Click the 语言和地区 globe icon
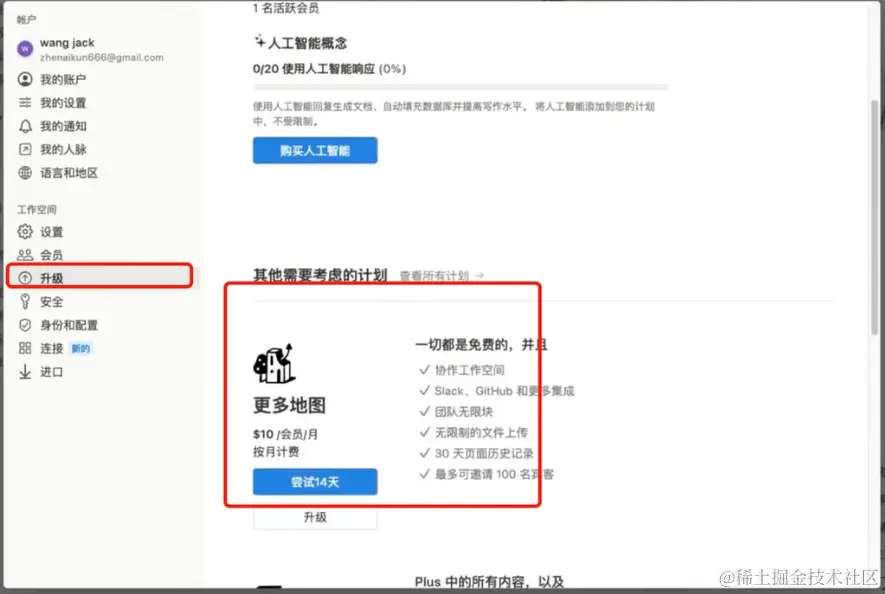The width and height of the screenshot is (885, 594). tap(25, 173)
